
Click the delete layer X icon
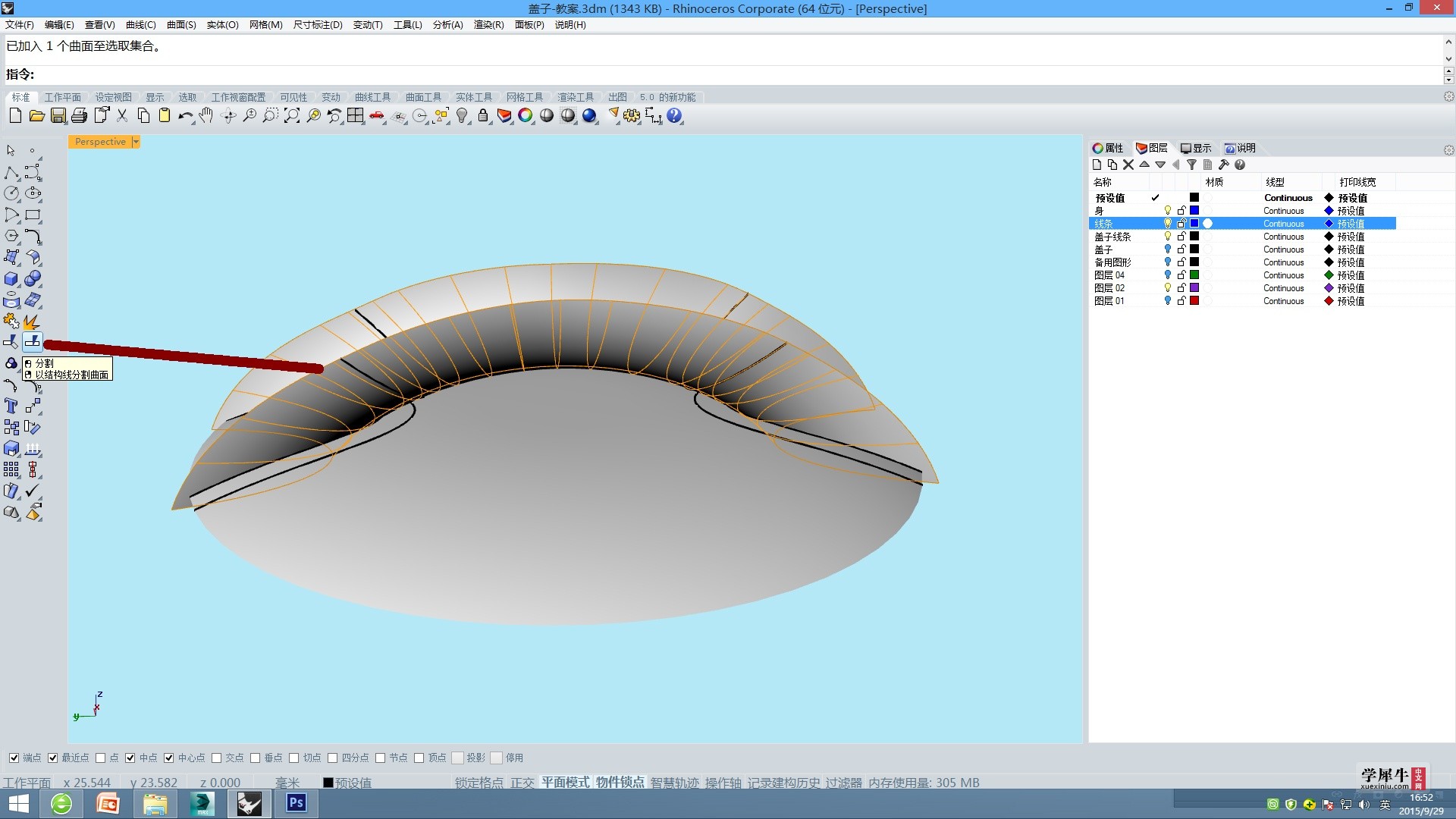click(1128, 165)
